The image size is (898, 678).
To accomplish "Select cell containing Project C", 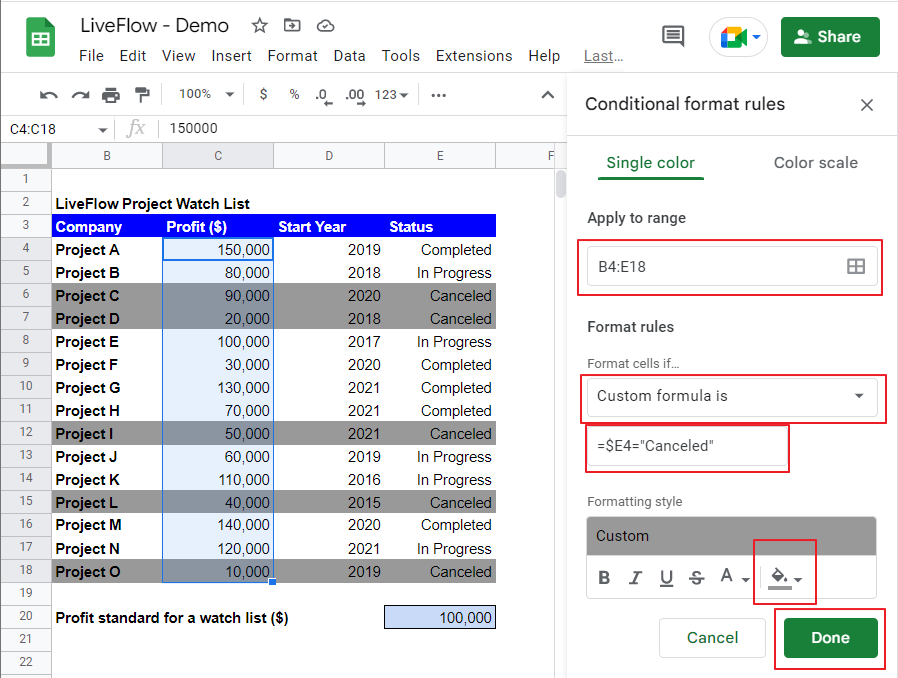I will pyautogui.click(x=107, y=295).
